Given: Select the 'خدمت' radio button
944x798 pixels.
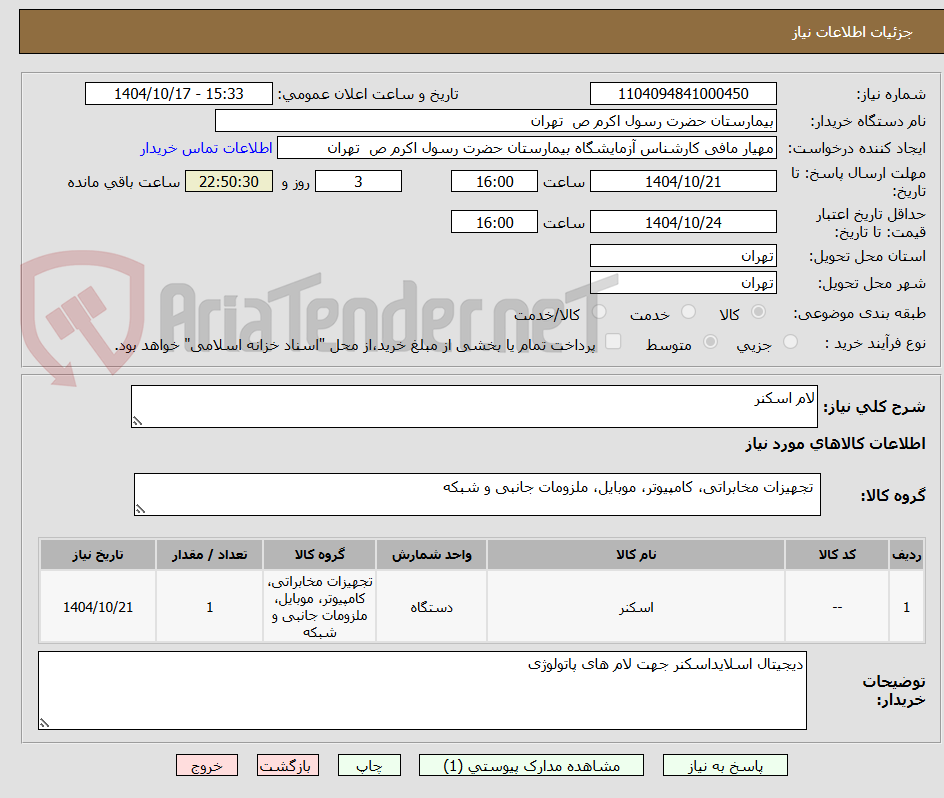Looking at the screenshot, I should tap(688, 311).
